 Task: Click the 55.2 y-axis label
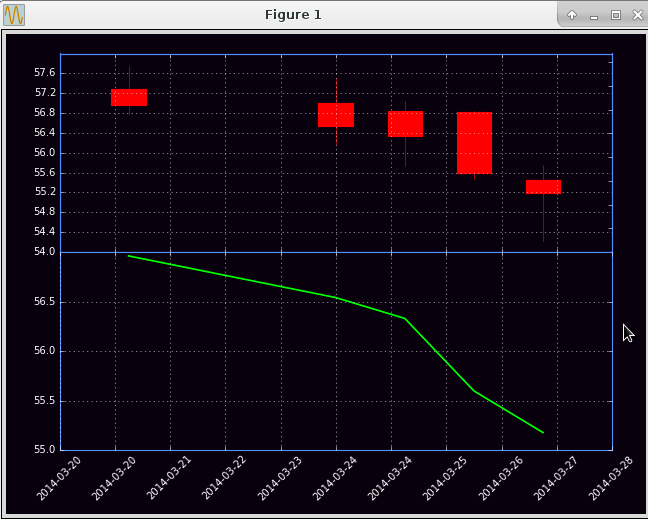click(x=45, y=192)
